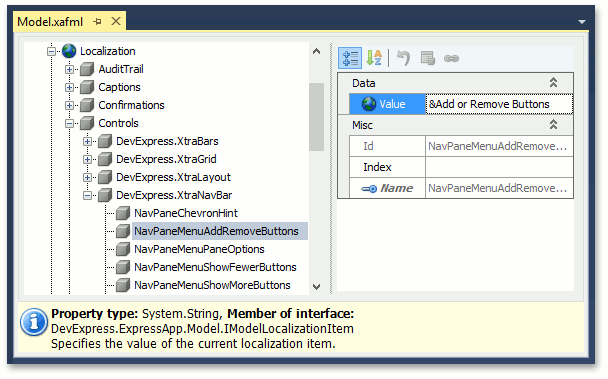Click the key icon beside Name property
Viewport: 608px width, 379px height.
tap(369, 189)
